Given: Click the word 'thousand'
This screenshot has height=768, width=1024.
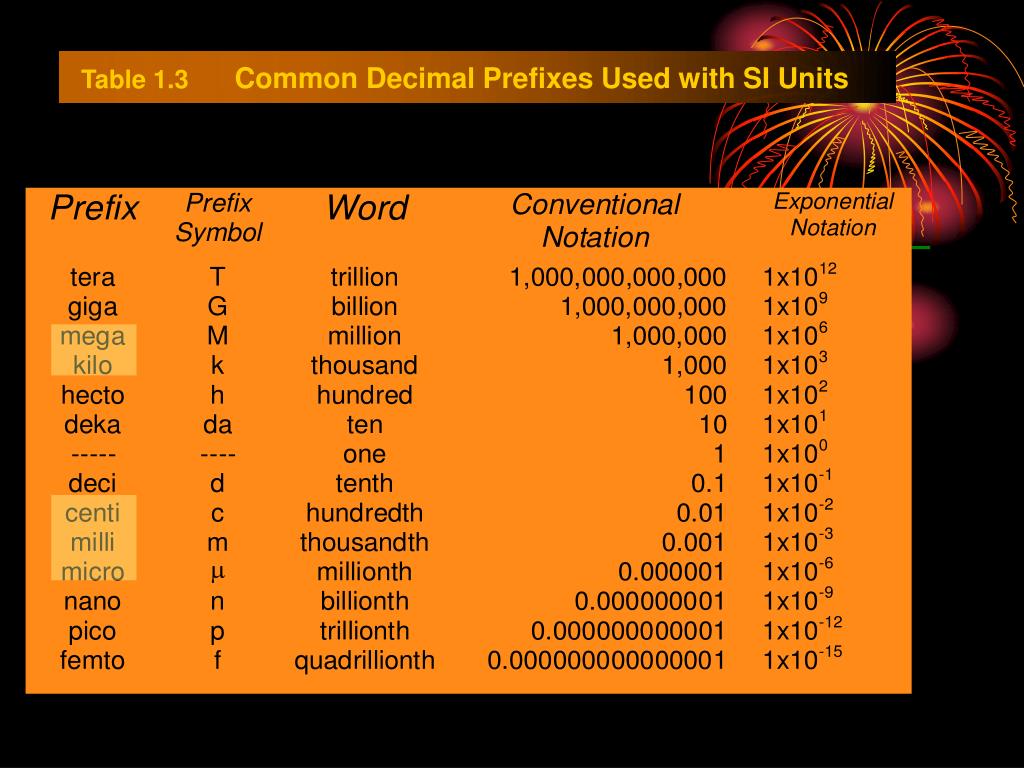Looking at the screenshot, I should click(x=364, y=365).
